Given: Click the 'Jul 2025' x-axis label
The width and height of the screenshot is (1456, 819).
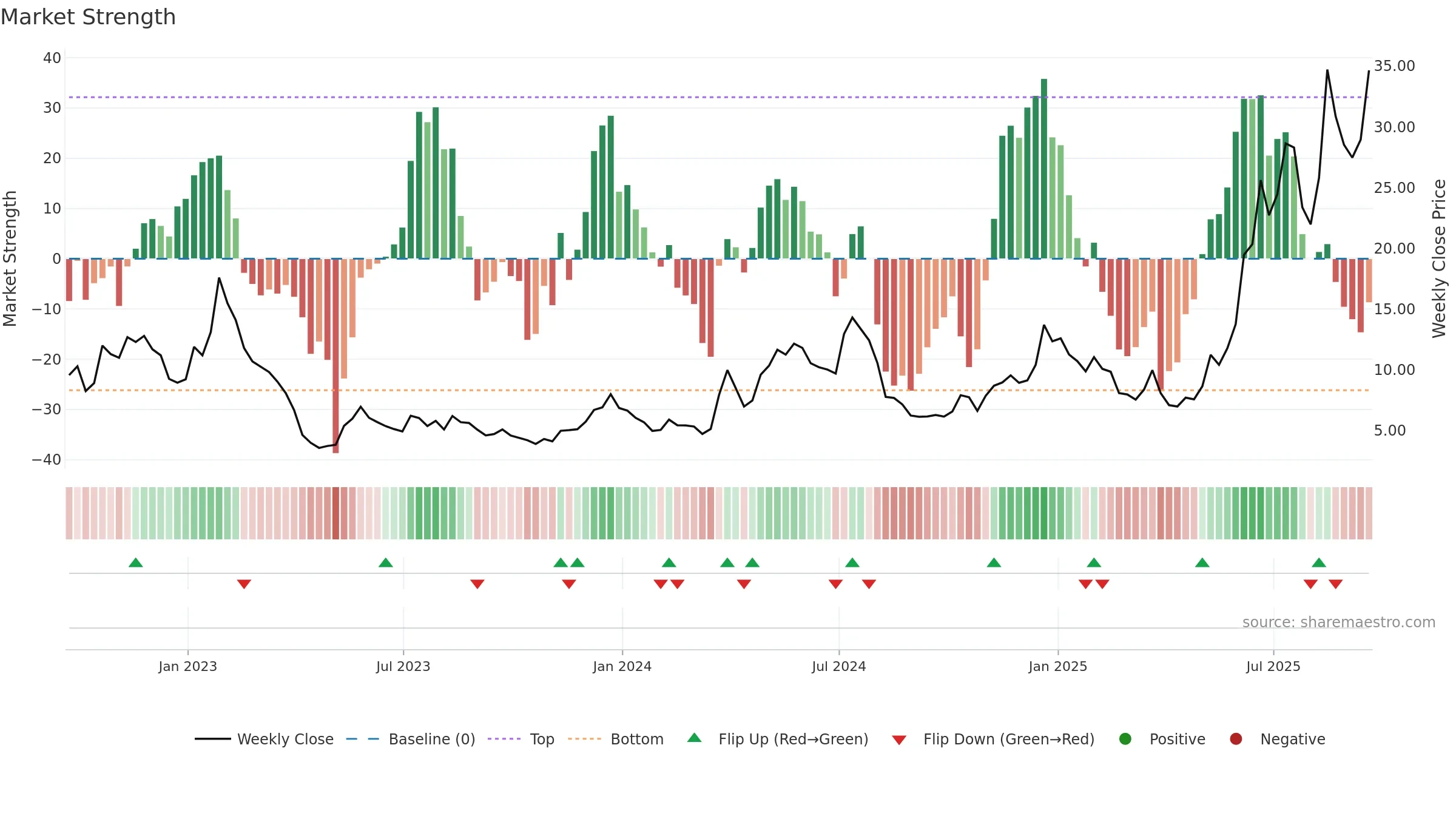Looking at the screenshot, I should click(x=1273, y=666).
